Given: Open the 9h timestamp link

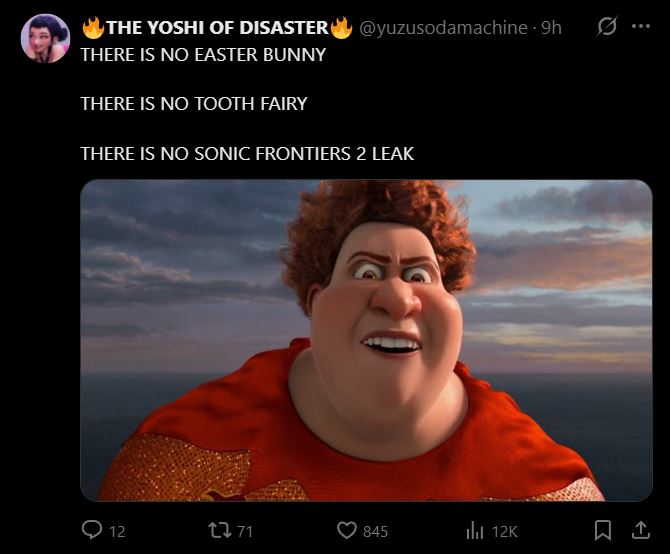Looking at the screenshot, I should [x=551, y=28].
